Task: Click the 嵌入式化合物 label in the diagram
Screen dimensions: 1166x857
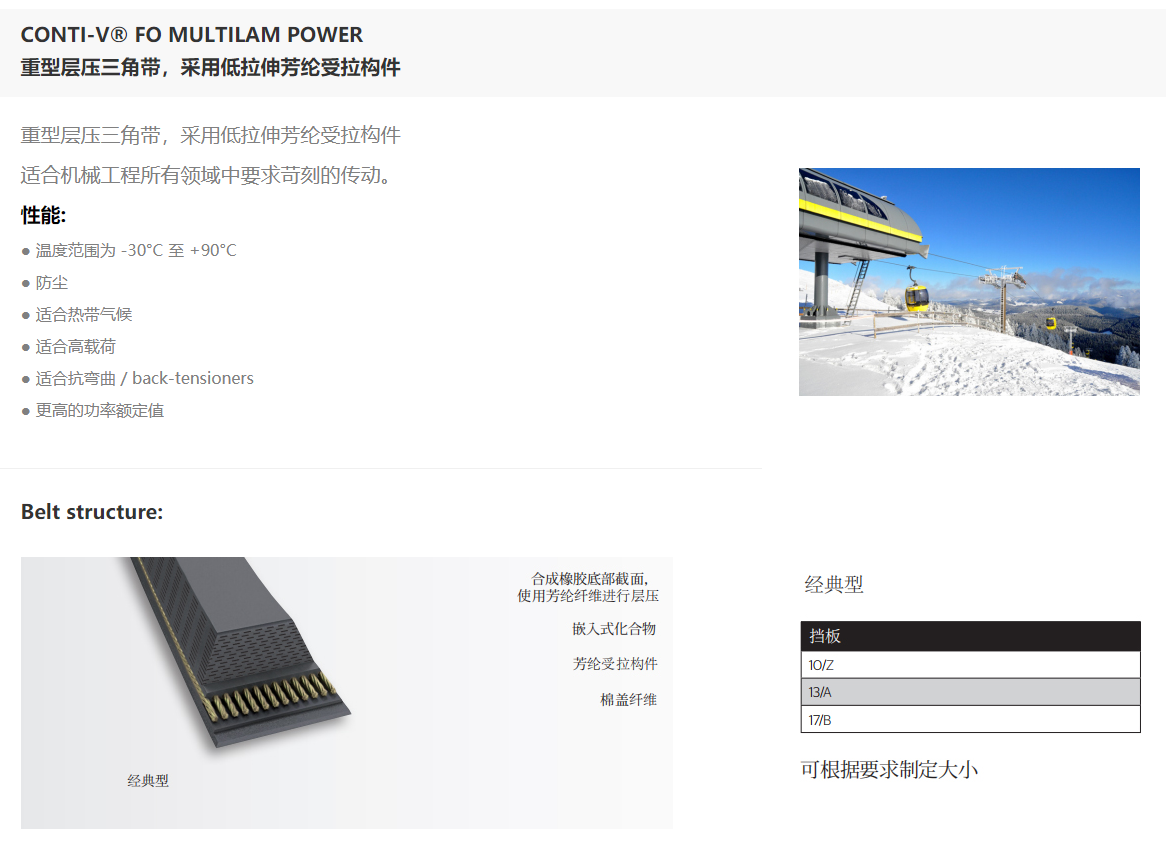Action: click(x=614, y=629)
